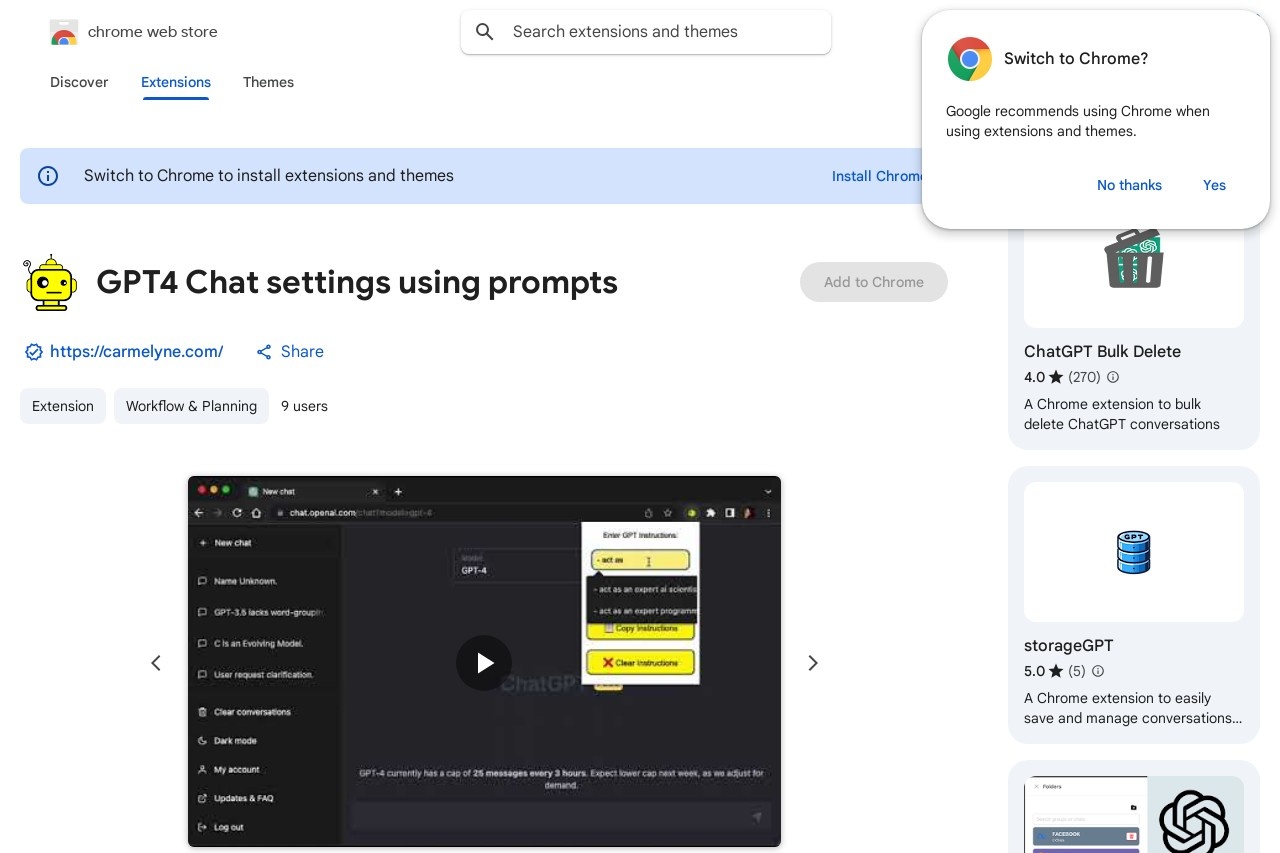
Task: Open the Discover tab
Action: click(x=79, y=82)
